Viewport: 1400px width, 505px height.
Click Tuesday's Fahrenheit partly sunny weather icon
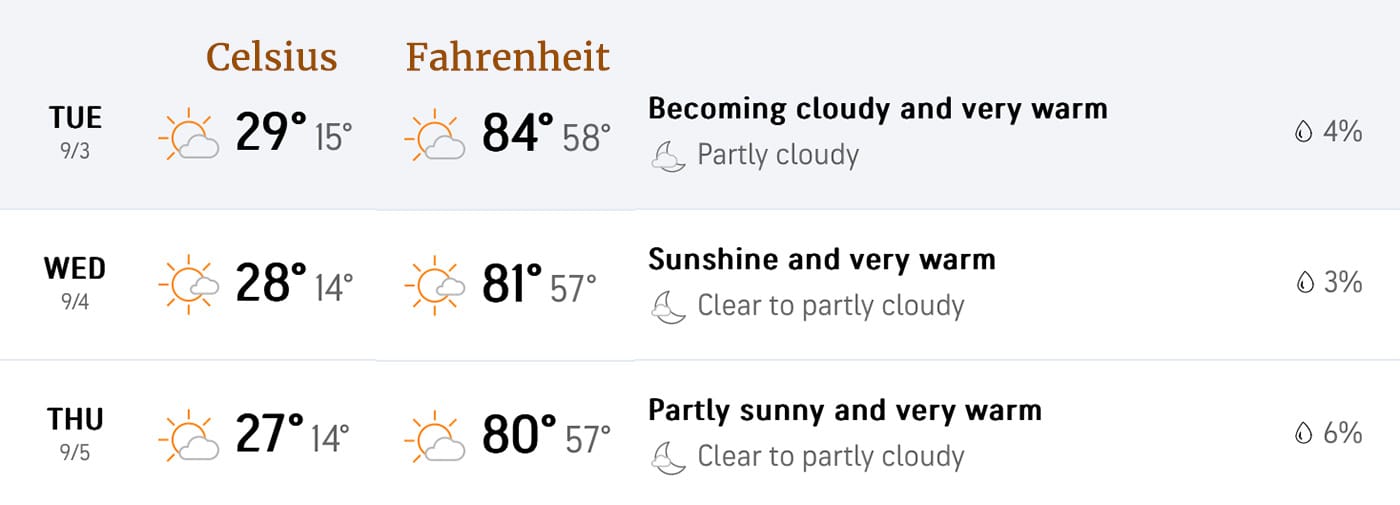pos(435,137)
